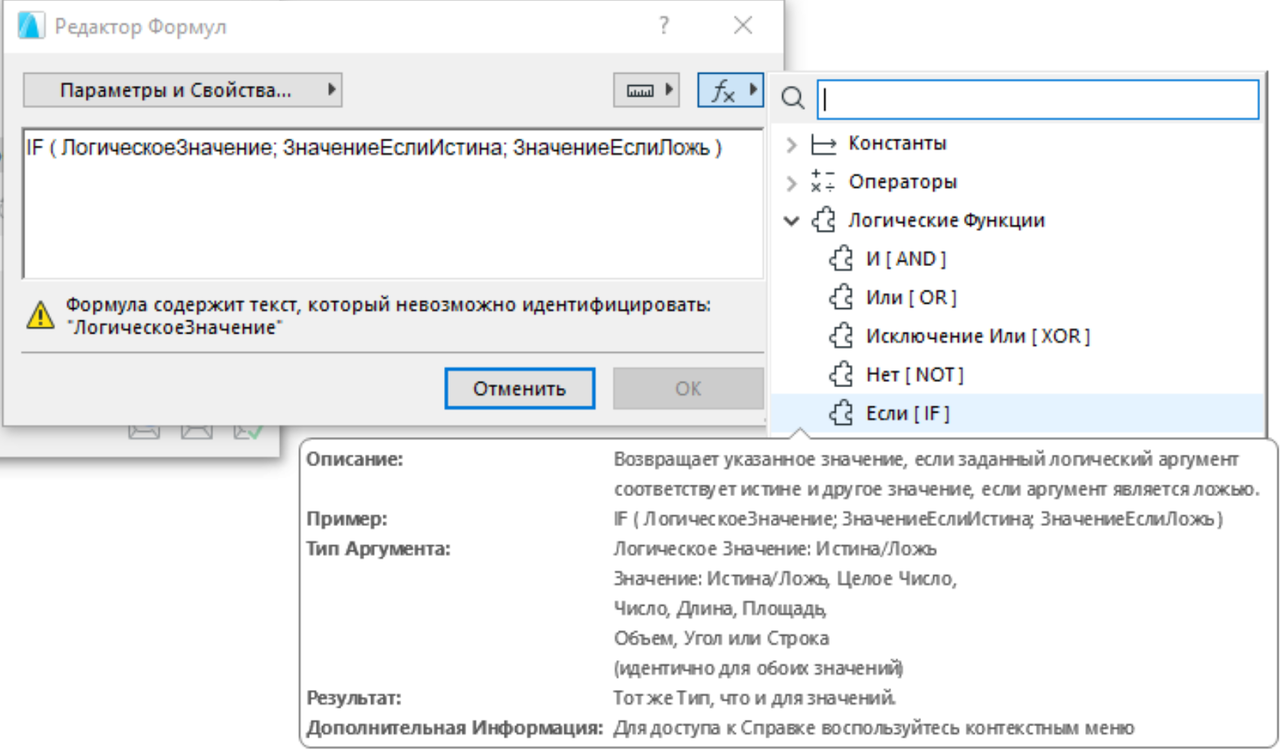Open the units ruler dropdown button
This screenshot has width=1280, height=756.
[647, 91]
